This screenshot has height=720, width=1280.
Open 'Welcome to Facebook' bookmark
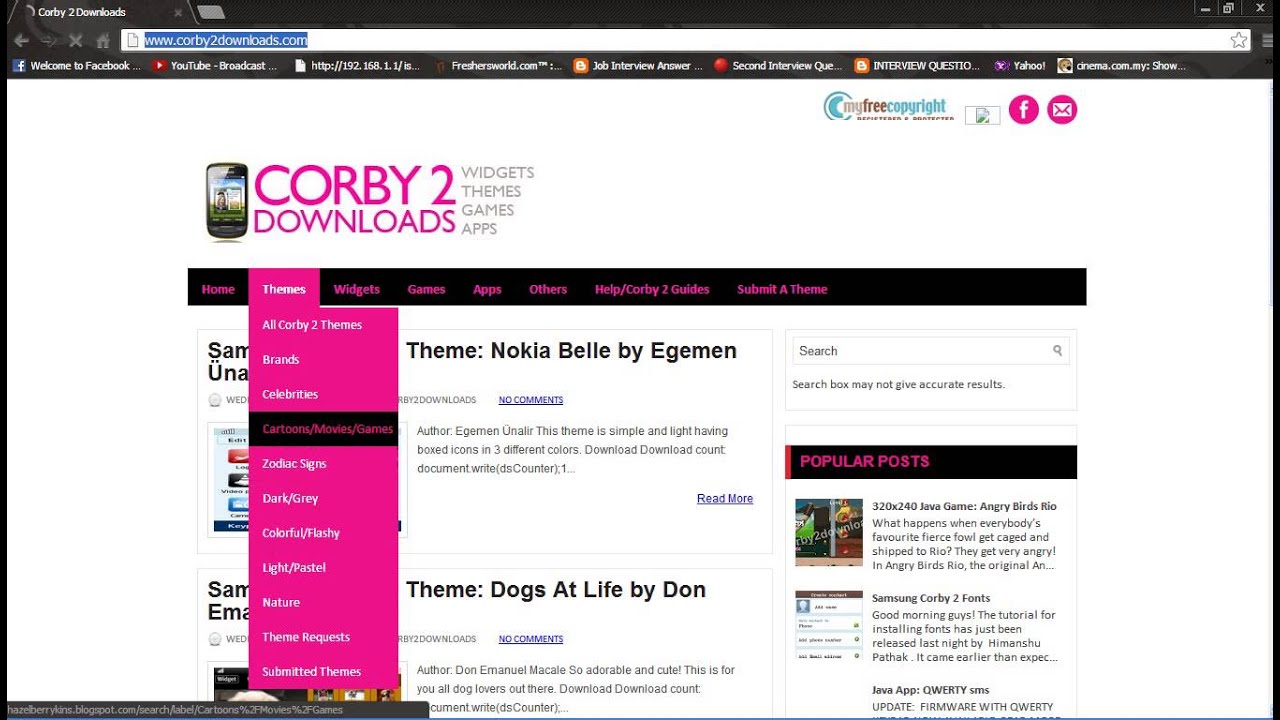pyautogui.click(x=76, y=66)
